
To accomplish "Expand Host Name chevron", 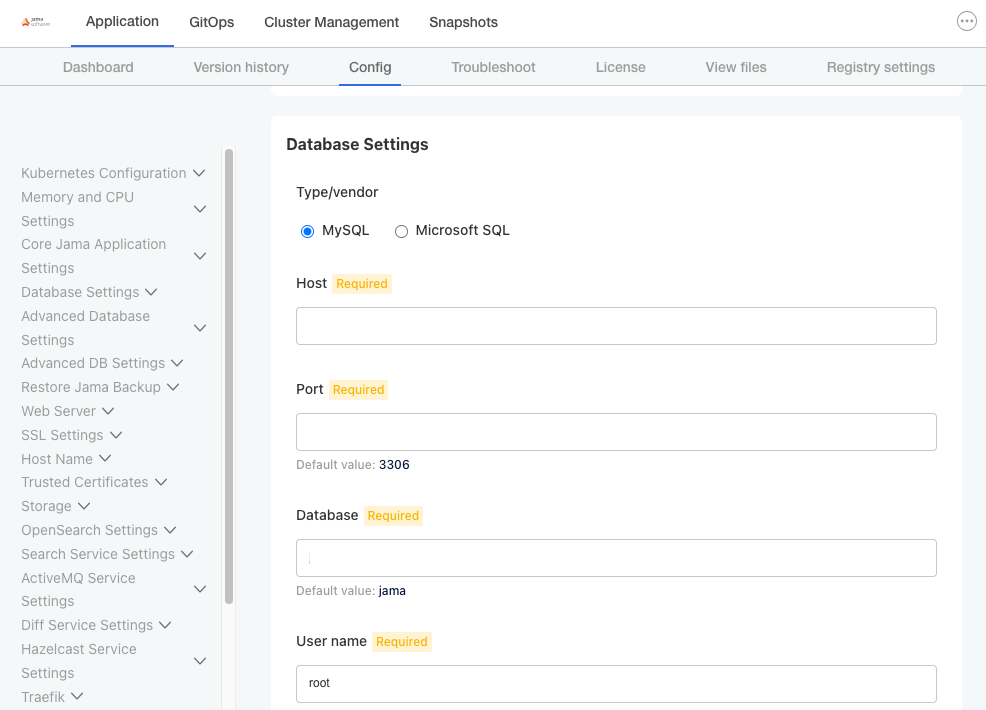I will (105, 458).
